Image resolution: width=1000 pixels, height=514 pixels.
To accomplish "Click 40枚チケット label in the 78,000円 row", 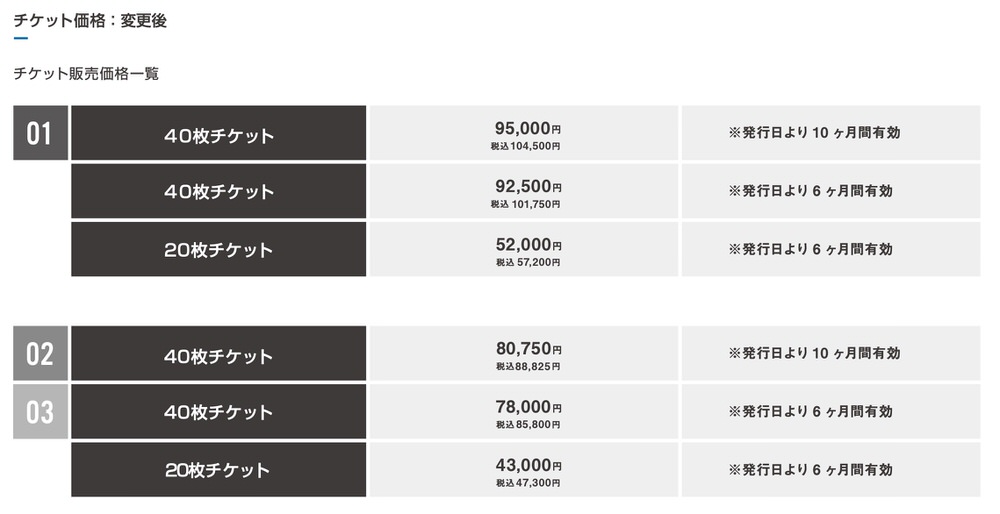I will [219, 412].
